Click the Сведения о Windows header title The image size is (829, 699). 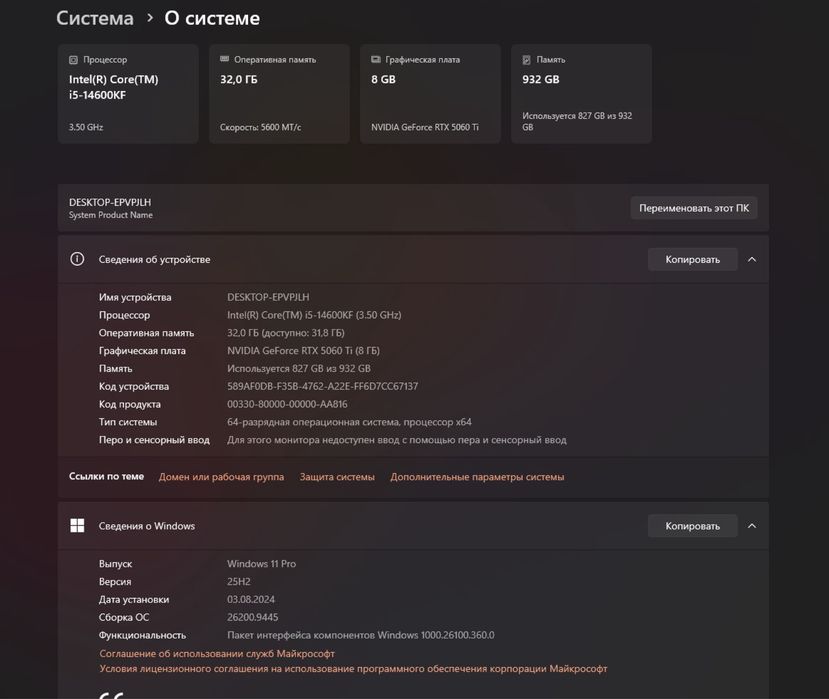(146, 526)
